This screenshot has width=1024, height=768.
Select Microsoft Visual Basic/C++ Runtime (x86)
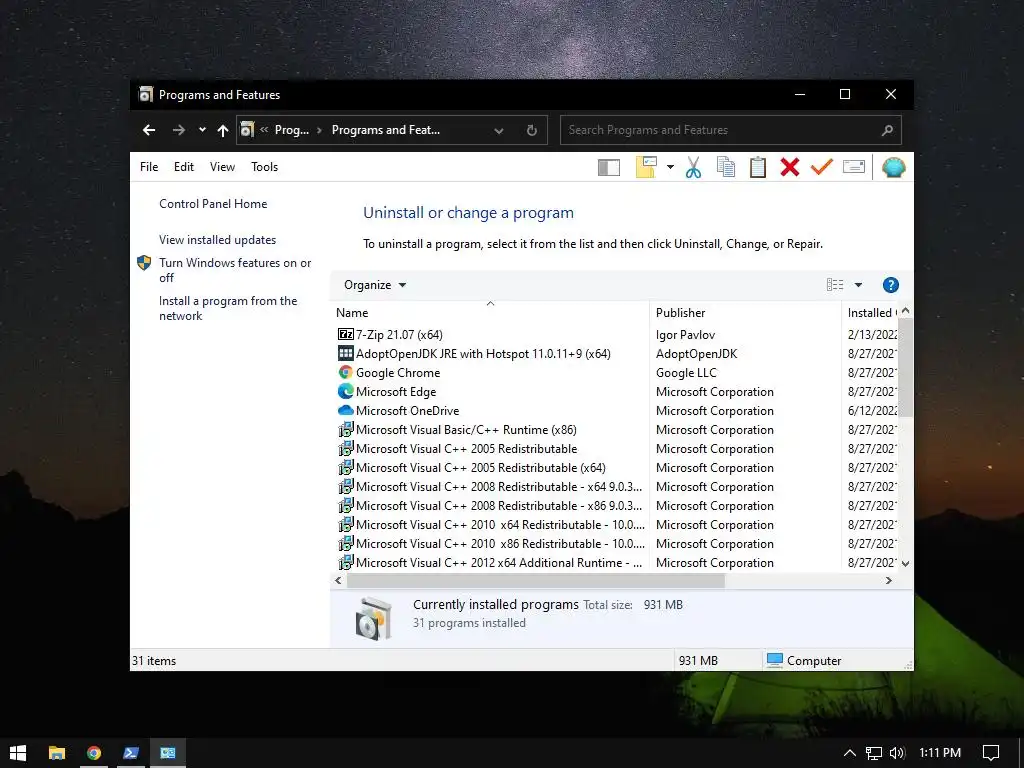pos(457,429)
